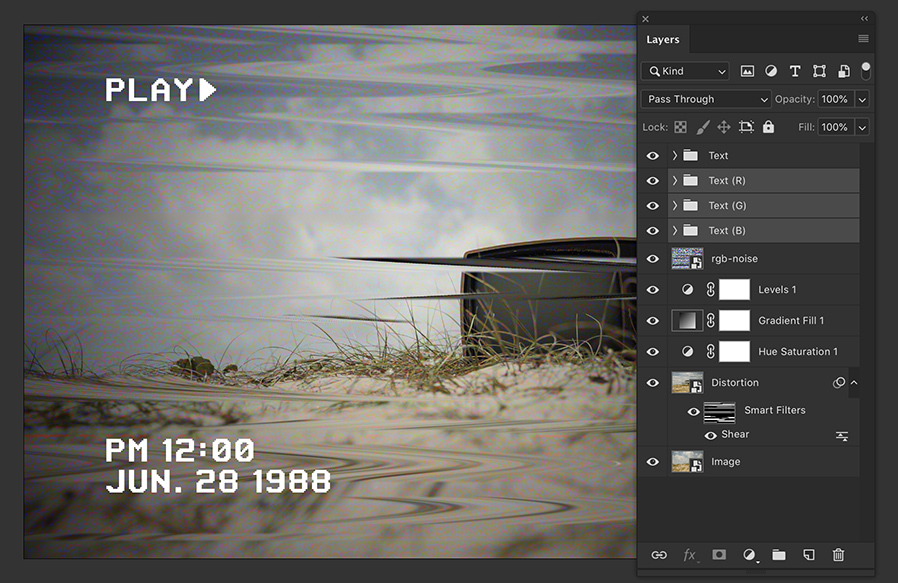Screen dimensions: 898x583
Task: Select the Smart Filters mask thumbnail
Action: pyautogui.click(x=719, y=412)
